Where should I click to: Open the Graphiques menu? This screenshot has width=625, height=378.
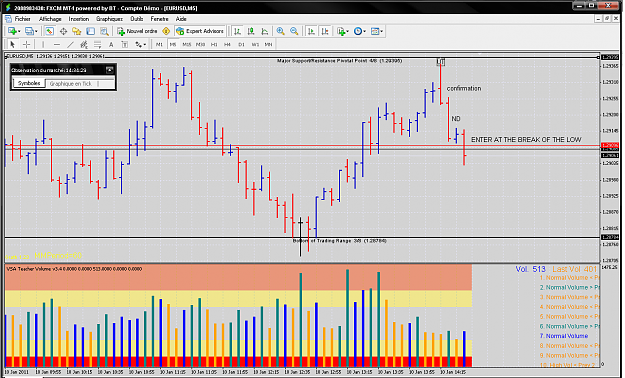click(x=109, y=19)
